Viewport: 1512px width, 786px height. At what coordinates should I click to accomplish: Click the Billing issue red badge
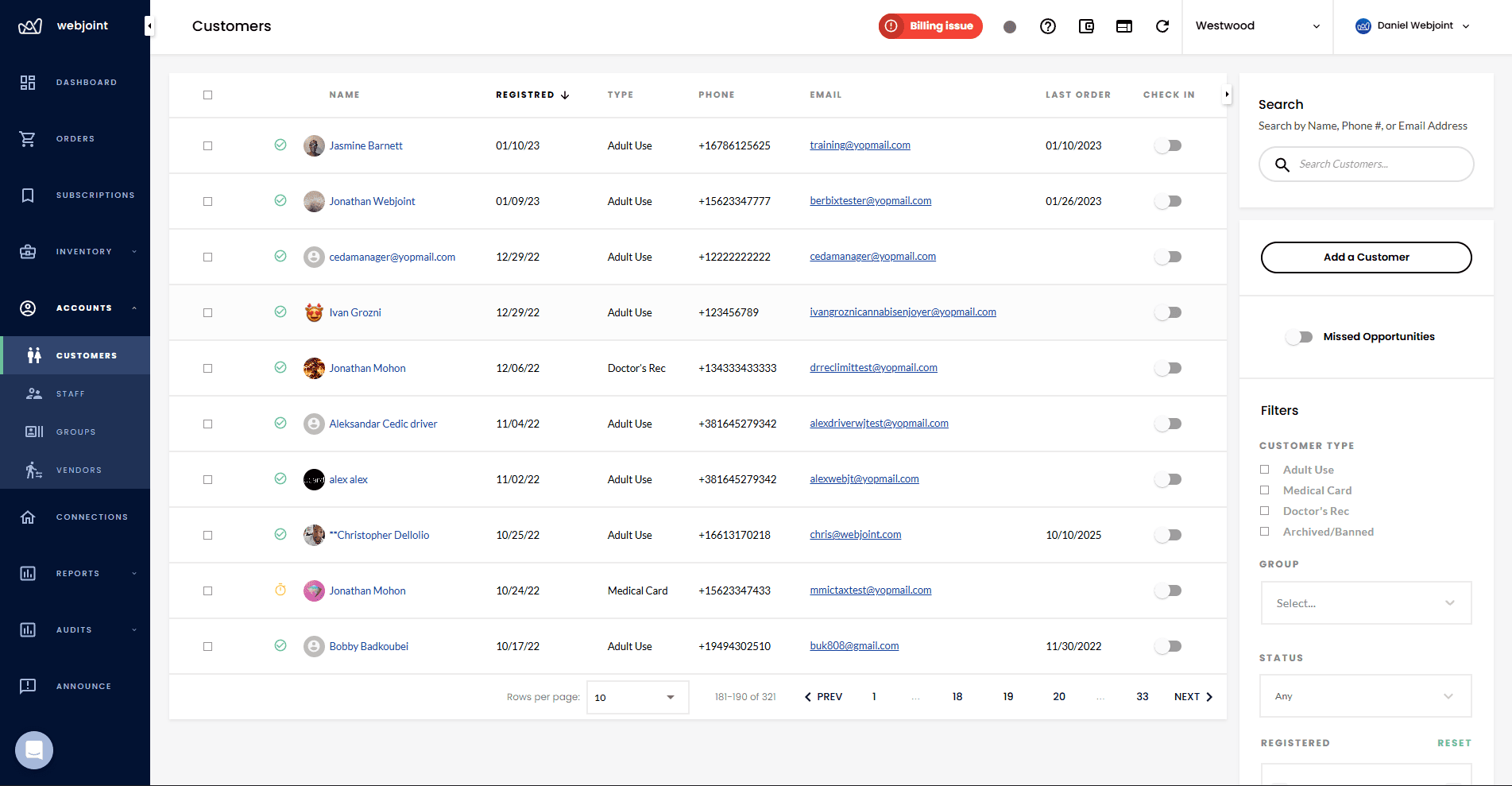pyautogui.click(x=930, y=26)
